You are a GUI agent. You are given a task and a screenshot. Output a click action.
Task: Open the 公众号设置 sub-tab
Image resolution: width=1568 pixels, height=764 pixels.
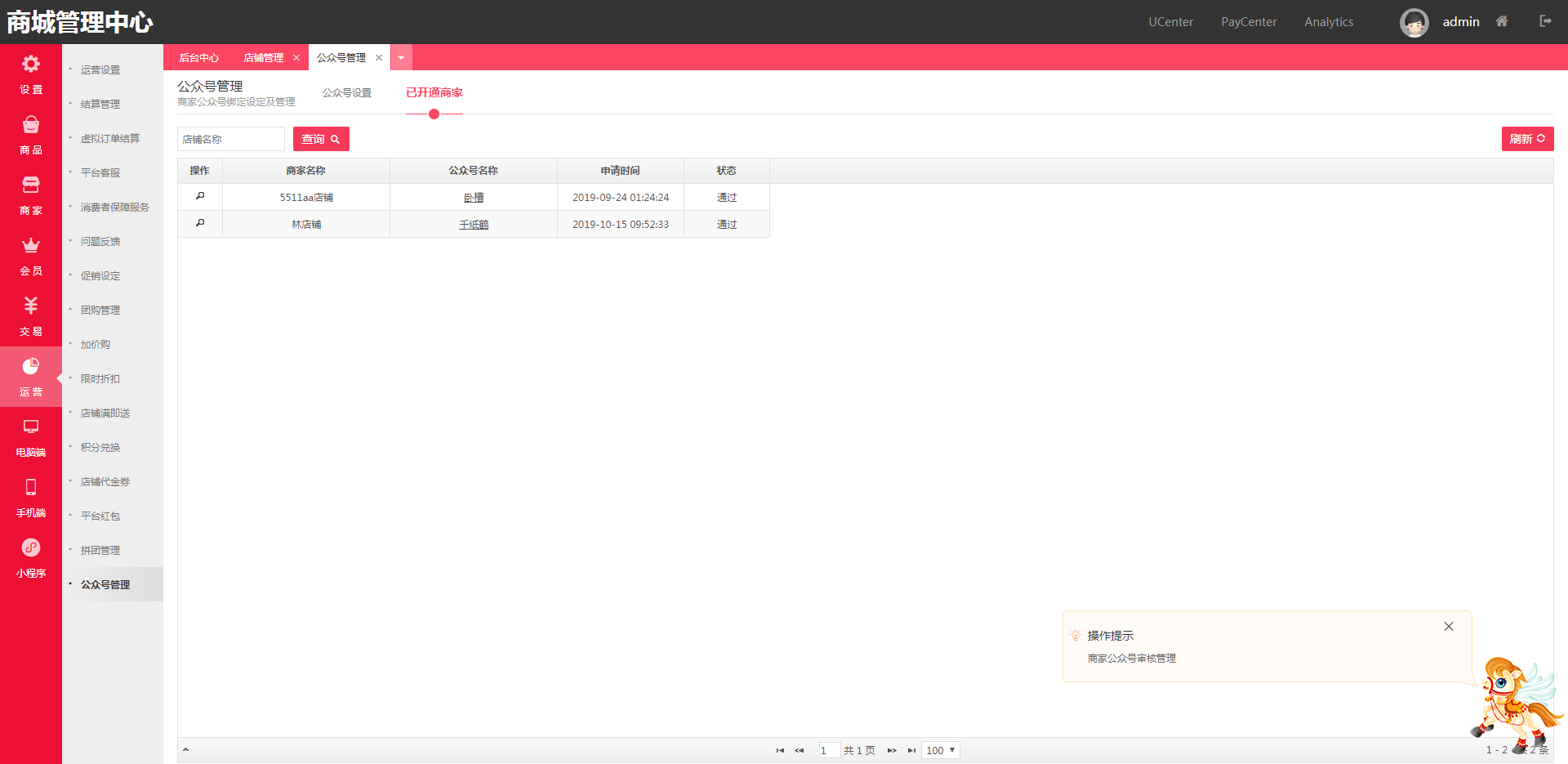tap(347, 92)
